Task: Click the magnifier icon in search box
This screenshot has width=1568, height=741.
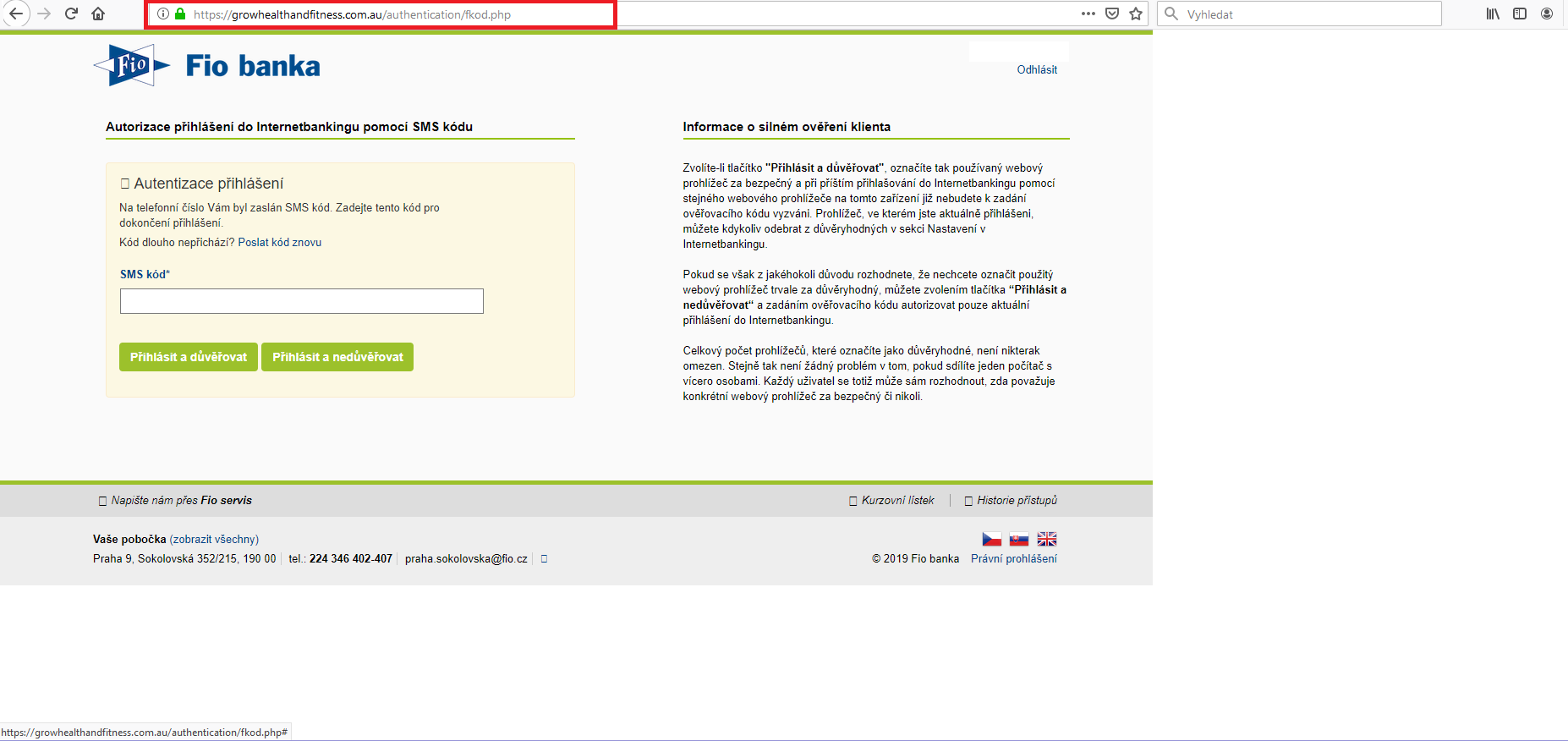Action: [x=1171, y=14]
